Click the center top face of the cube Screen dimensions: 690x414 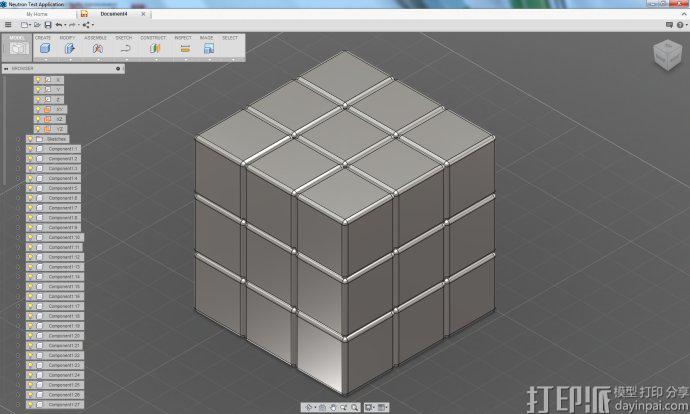pyautogui.click(x=345, y=135)
